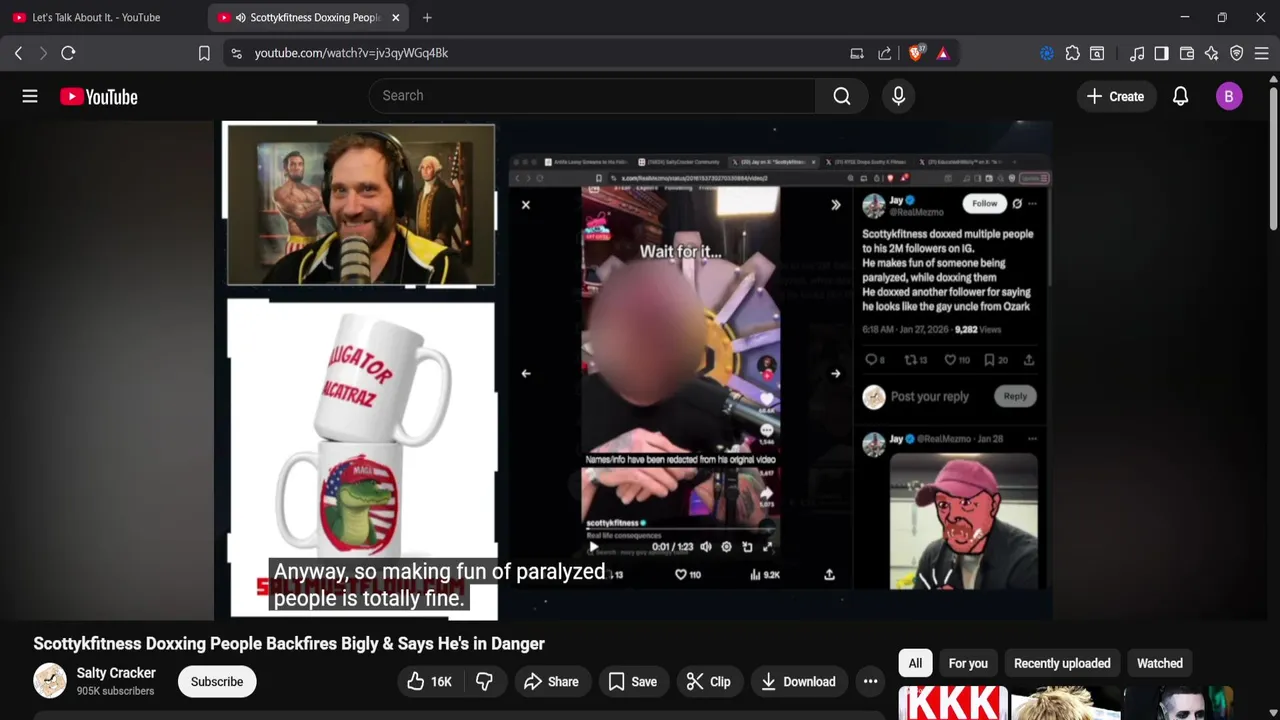Close the Scottykfitness Doxxing browser tab

pyautogui.click(x=395, y=17)
